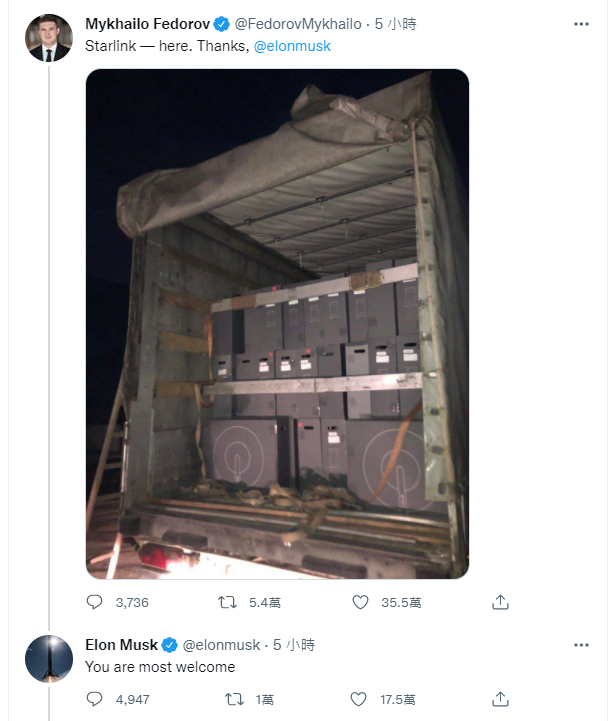
Task: Click the @FedorovMykhailo handle
Action: point(306,24)
